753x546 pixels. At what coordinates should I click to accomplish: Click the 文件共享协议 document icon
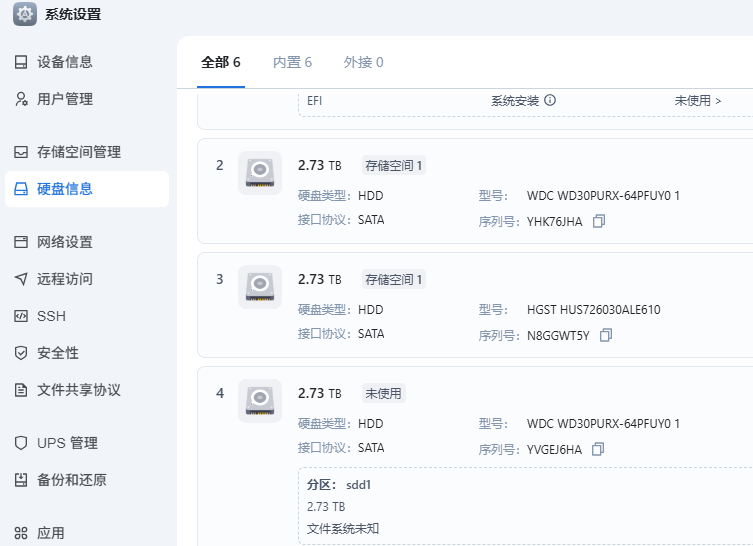pyautogui.click(x=21, y=390)
